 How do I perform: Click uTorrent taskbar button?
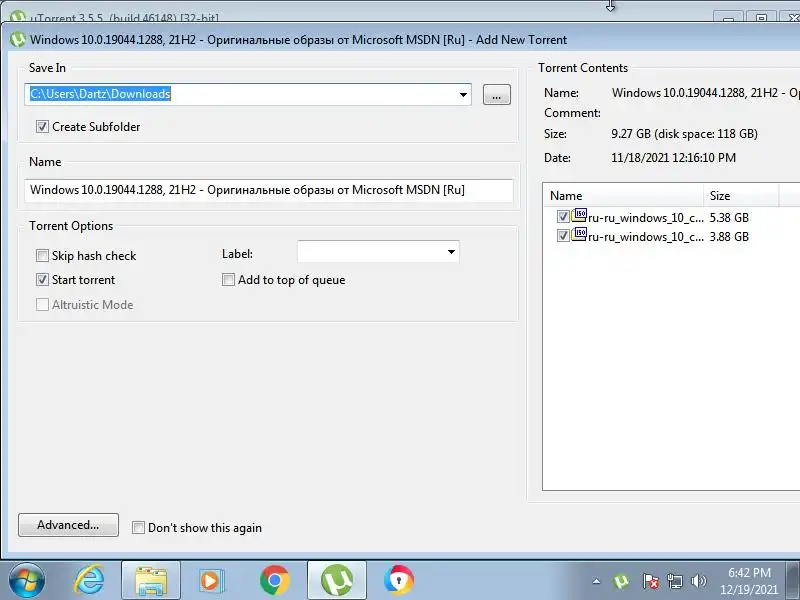(x=337, y=581)
